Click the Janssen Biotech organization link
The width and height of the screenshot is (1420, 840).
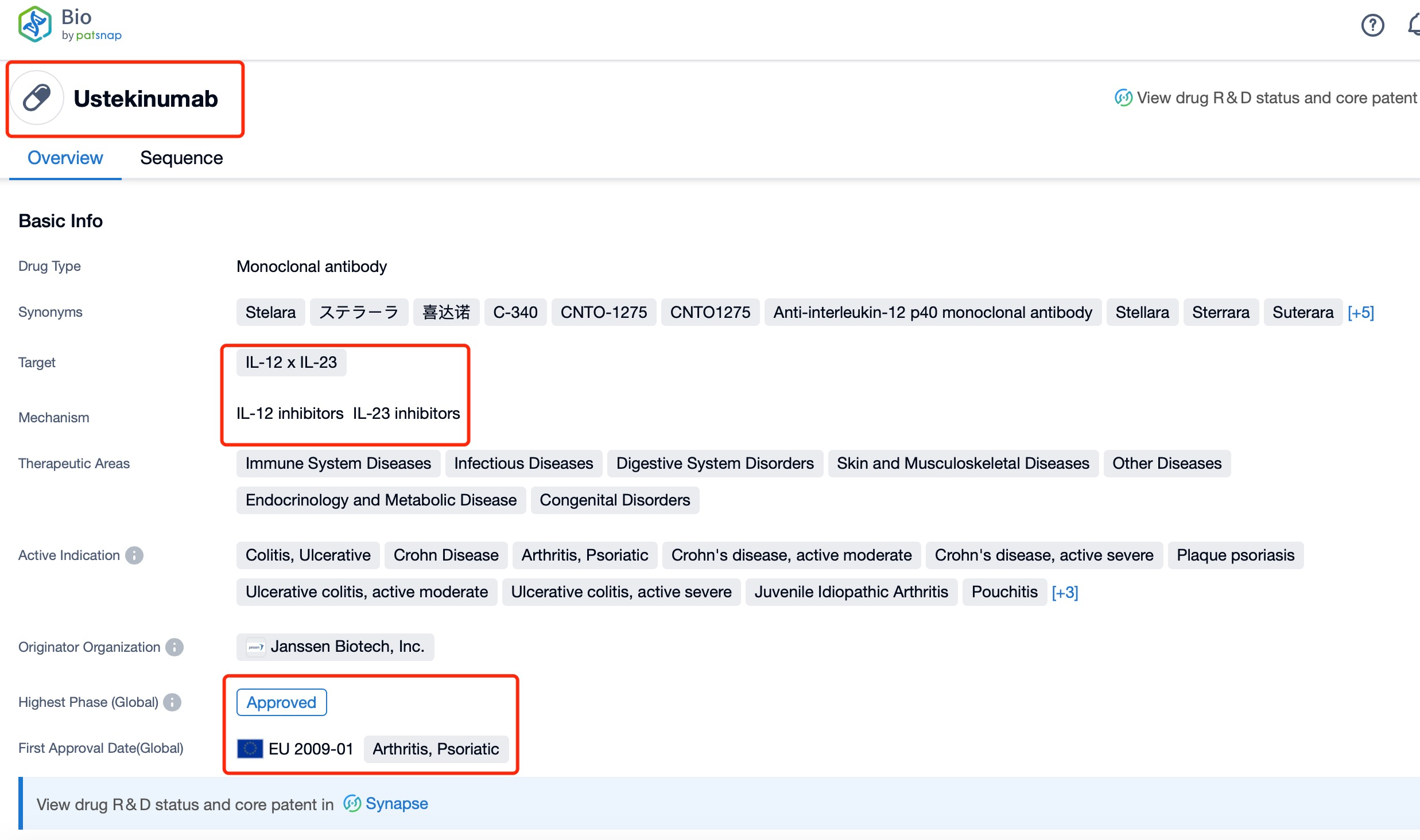pos(347,646)
